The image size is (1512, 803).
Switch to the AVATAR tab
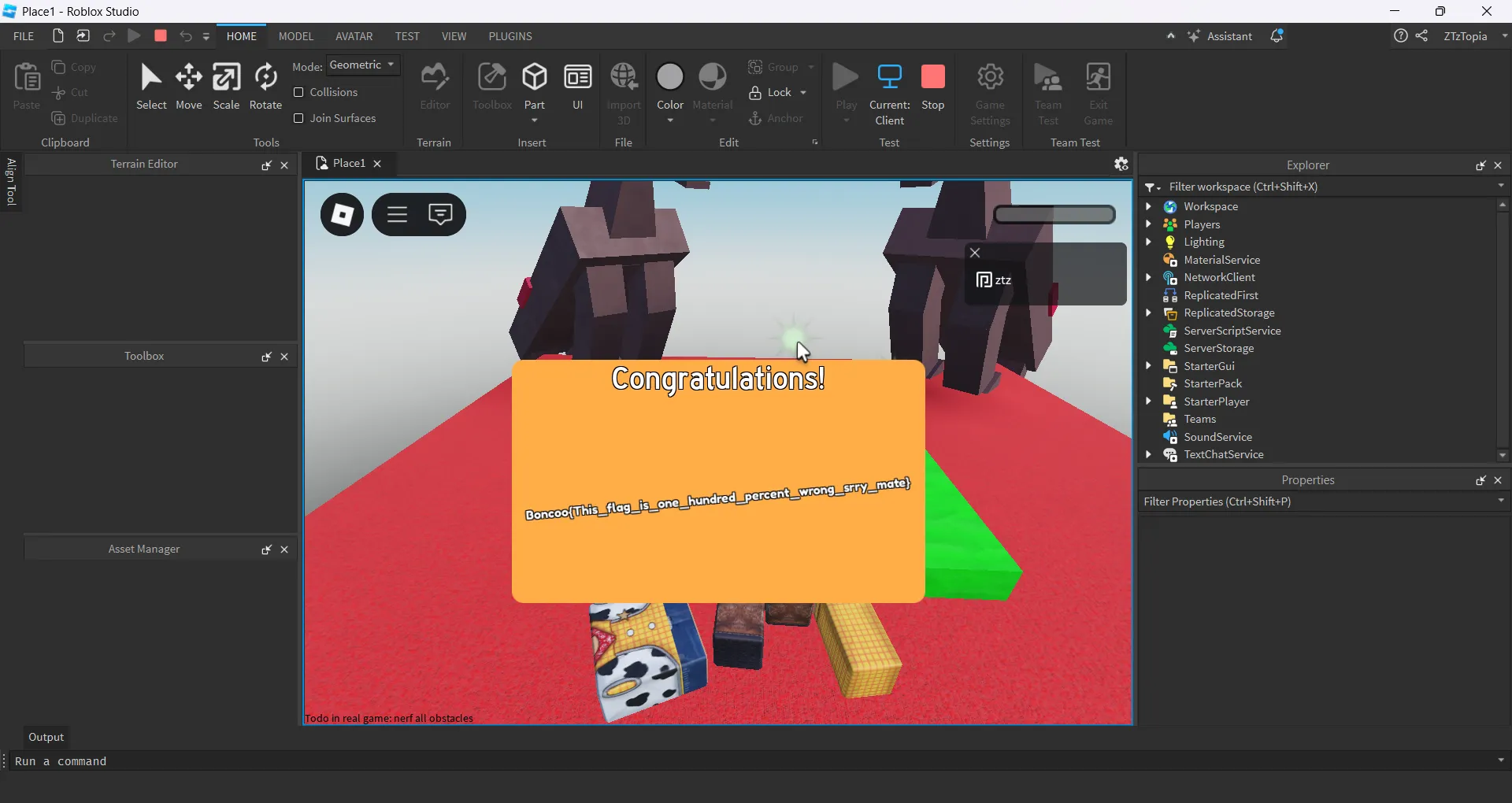(x=354, y=36)
